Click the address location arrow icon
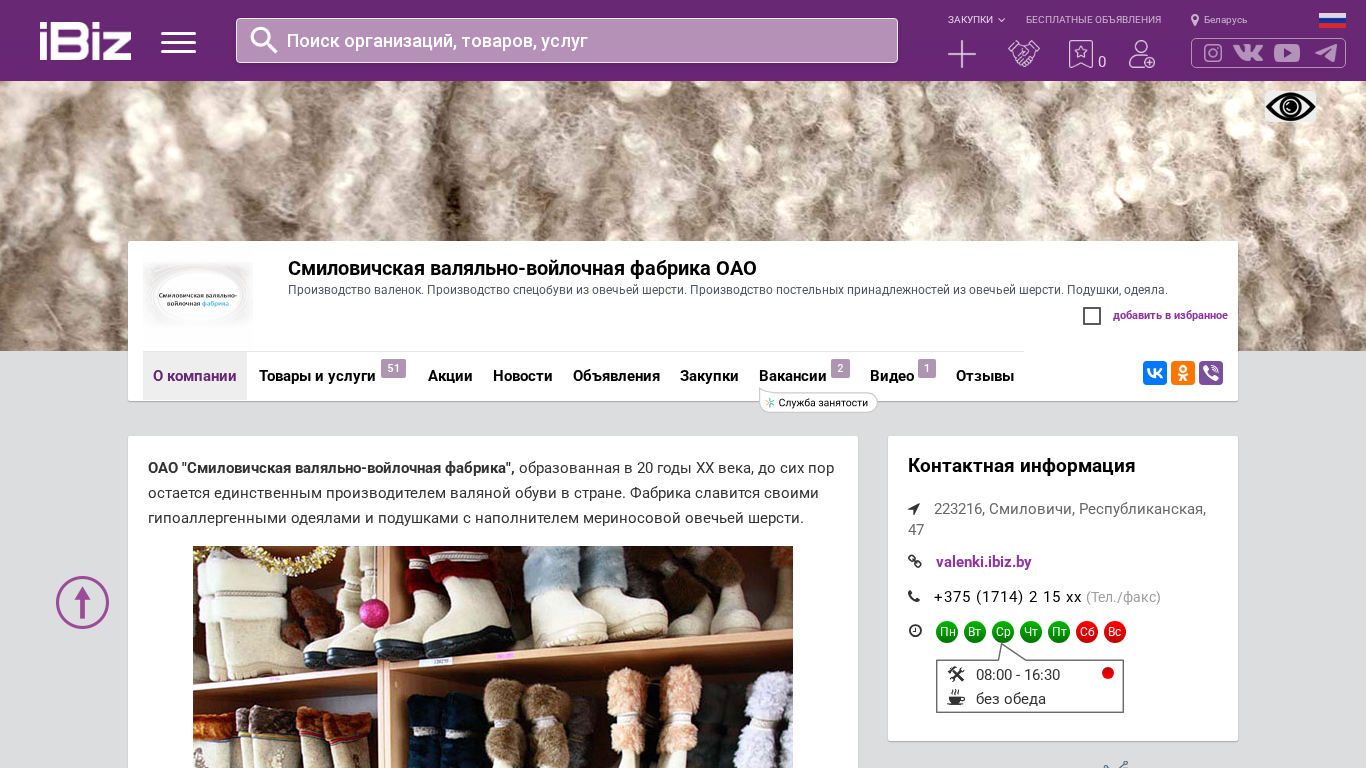 (x=914, y=509)
